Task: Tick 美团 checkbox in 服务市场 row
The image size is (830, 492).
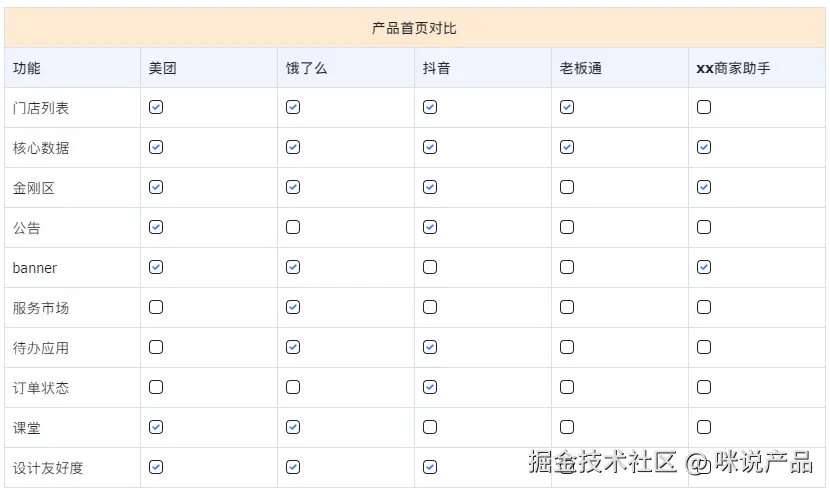Action: coord(156,307)
